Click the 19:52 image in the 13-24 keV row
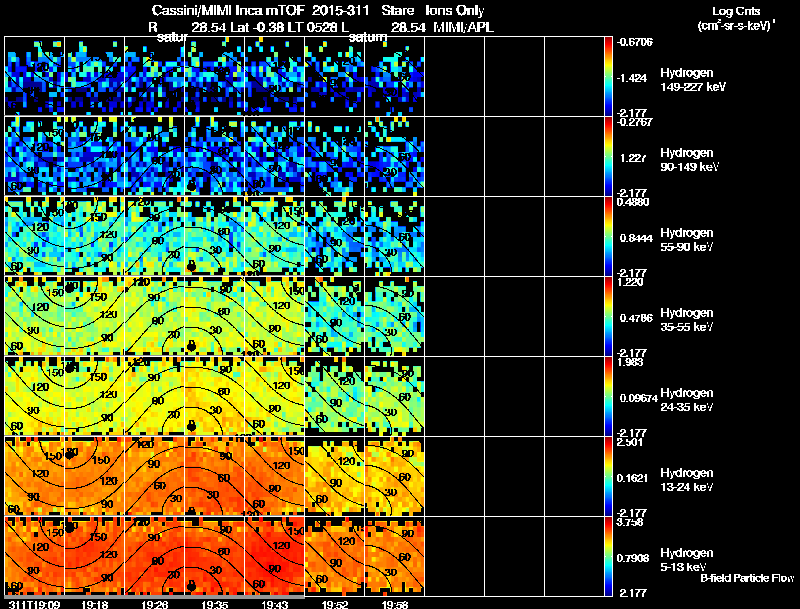The height and width of the screenshot is (609, 800). pos(335,476)
